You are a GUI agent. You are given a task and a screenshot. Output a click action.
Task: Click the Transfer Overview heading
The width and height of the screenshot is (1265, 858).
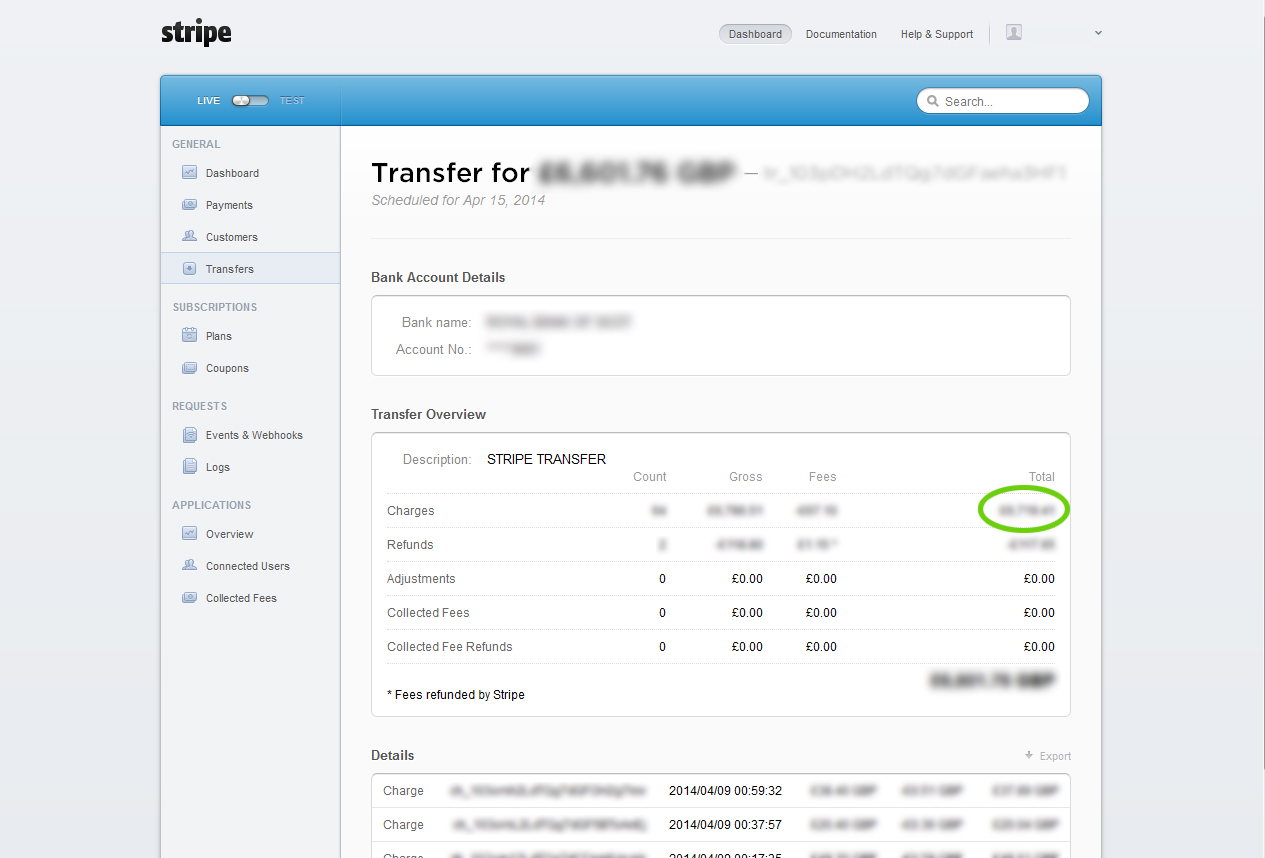pyautogui.click(x=428, y=414)
